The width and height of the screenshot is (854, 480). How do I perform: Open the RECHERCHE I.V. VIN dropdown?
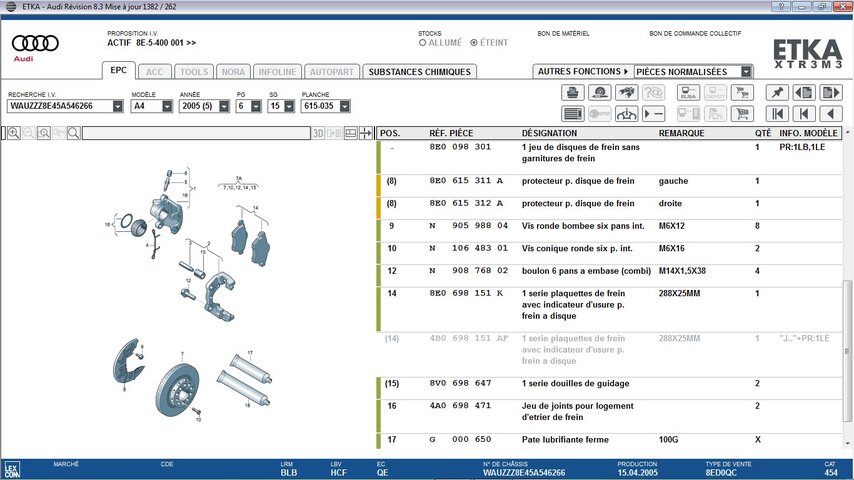pyautogui.click(x=118, y=106)
